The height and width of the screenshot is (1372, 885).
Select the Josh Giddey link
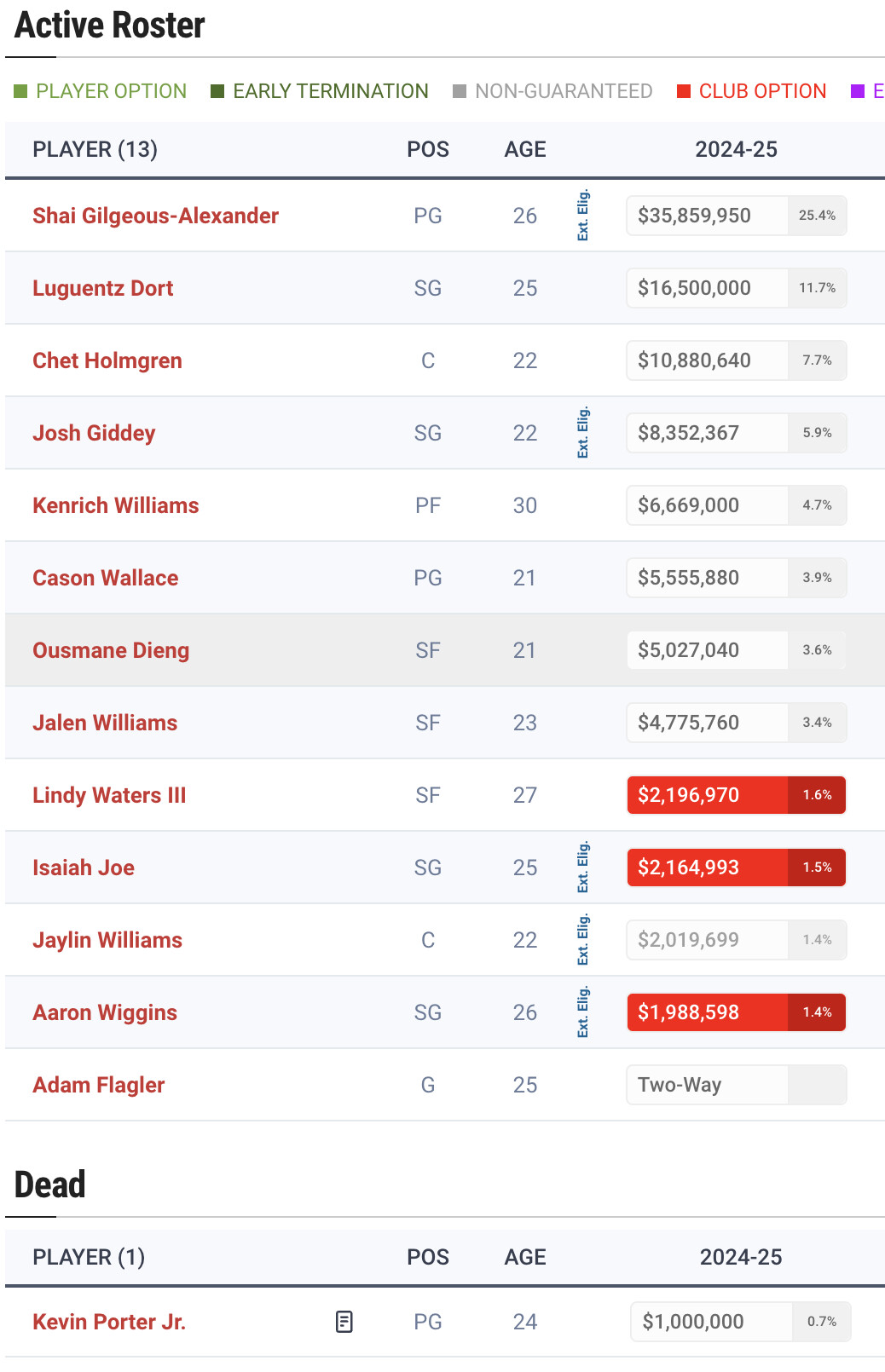click(94, 433)
